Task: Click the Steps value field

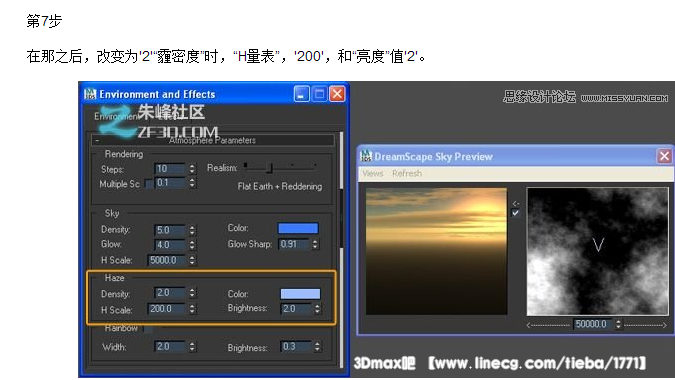Action: [x=170, y=168]
